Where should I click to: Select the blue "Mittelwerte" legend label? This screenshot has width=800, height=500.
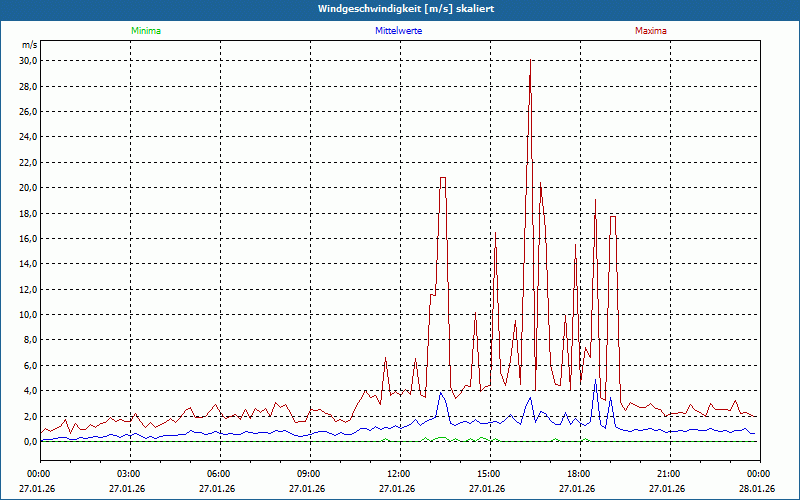point(398,31)
